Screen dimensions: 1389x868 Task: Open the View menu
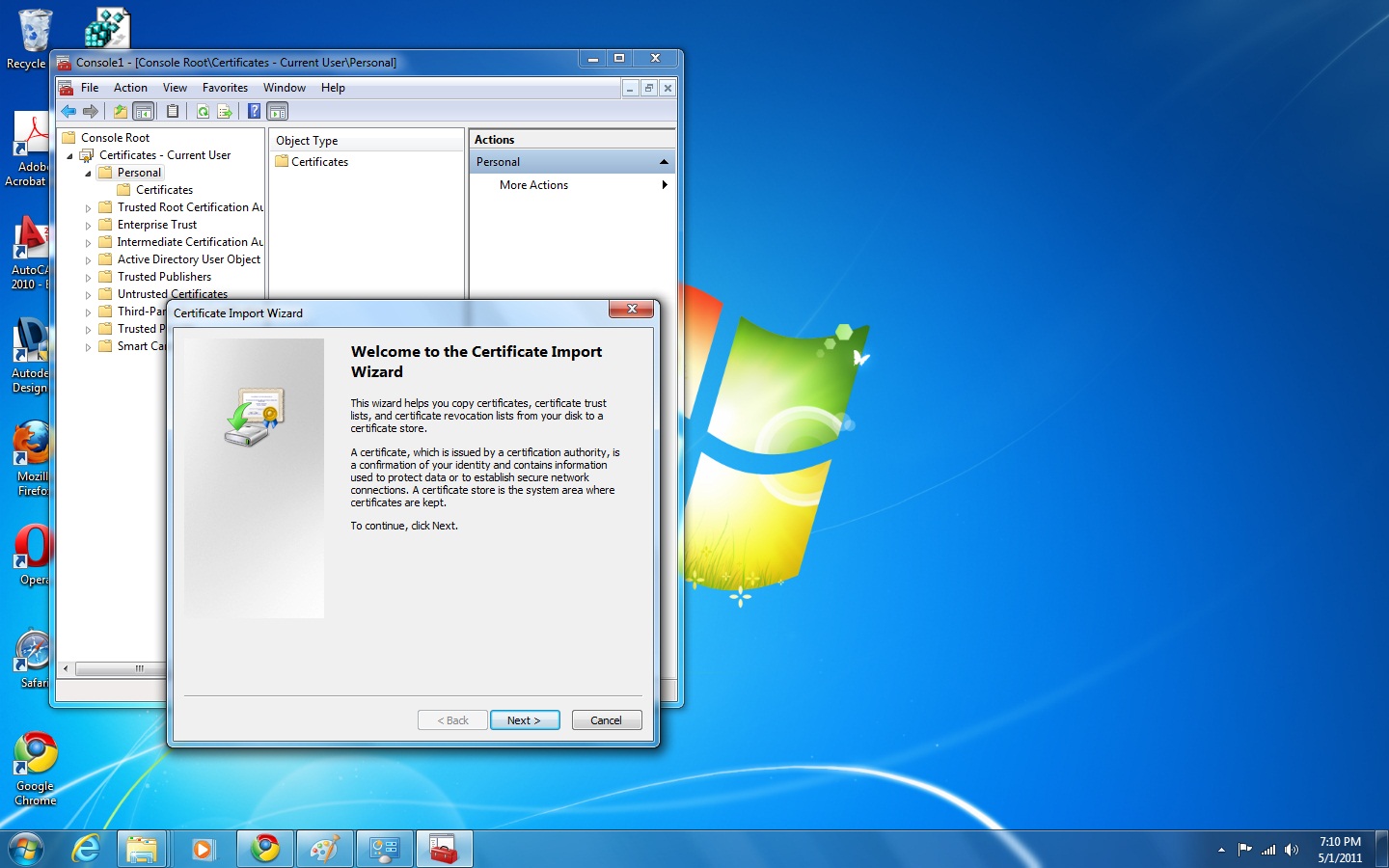coord(175,88)
